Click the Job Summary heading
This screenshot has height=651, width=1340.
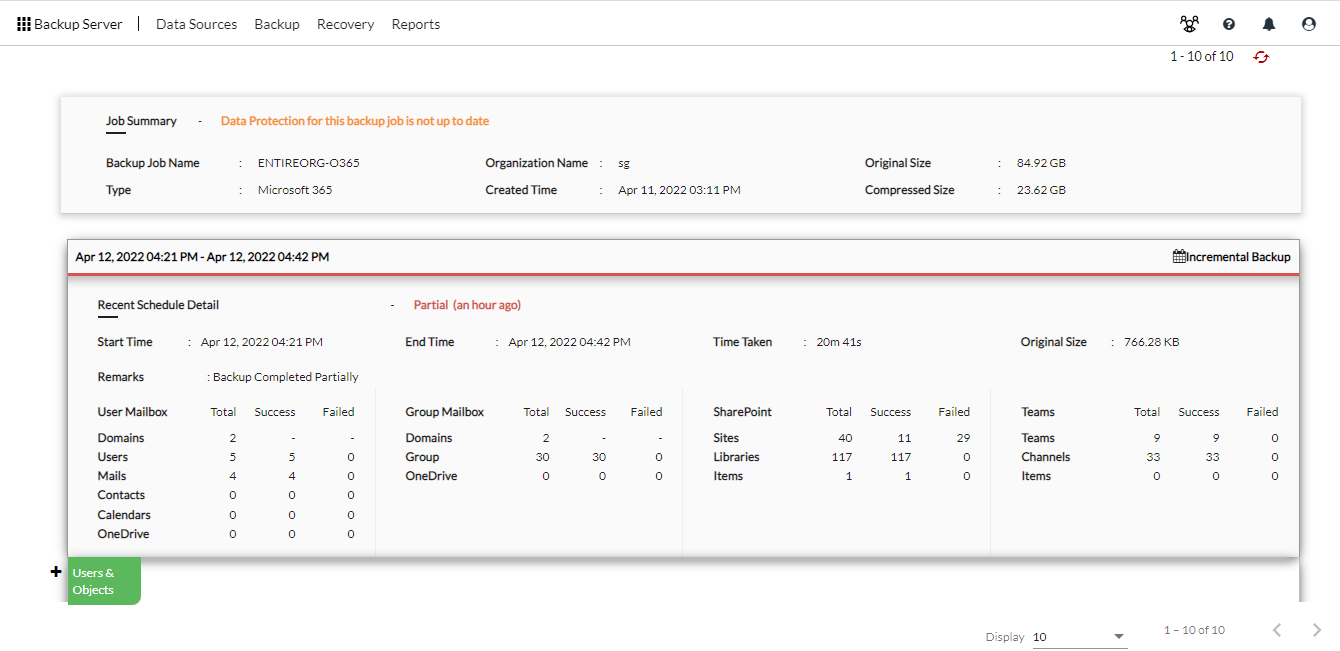[141, 121]
